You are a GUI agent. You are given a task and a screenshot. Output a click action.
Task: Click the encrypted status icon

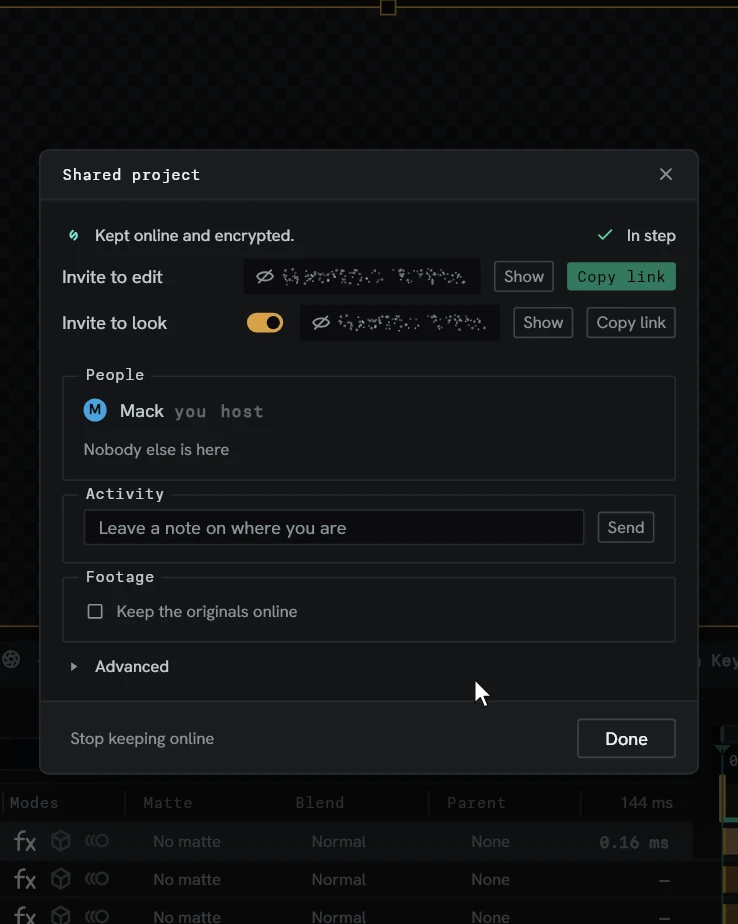[74, 236]
